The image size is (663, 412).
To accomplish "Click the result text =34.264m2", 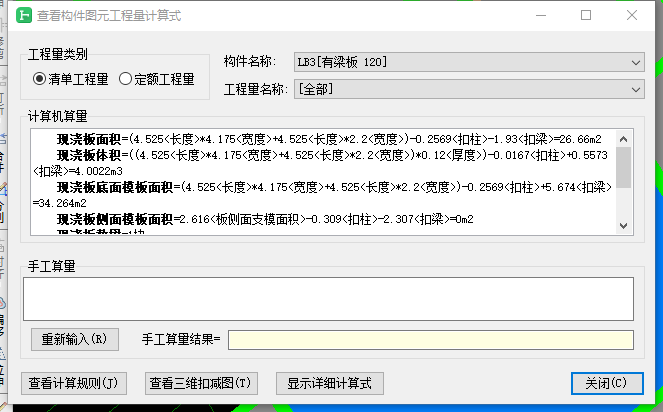I will click(60, 203).
